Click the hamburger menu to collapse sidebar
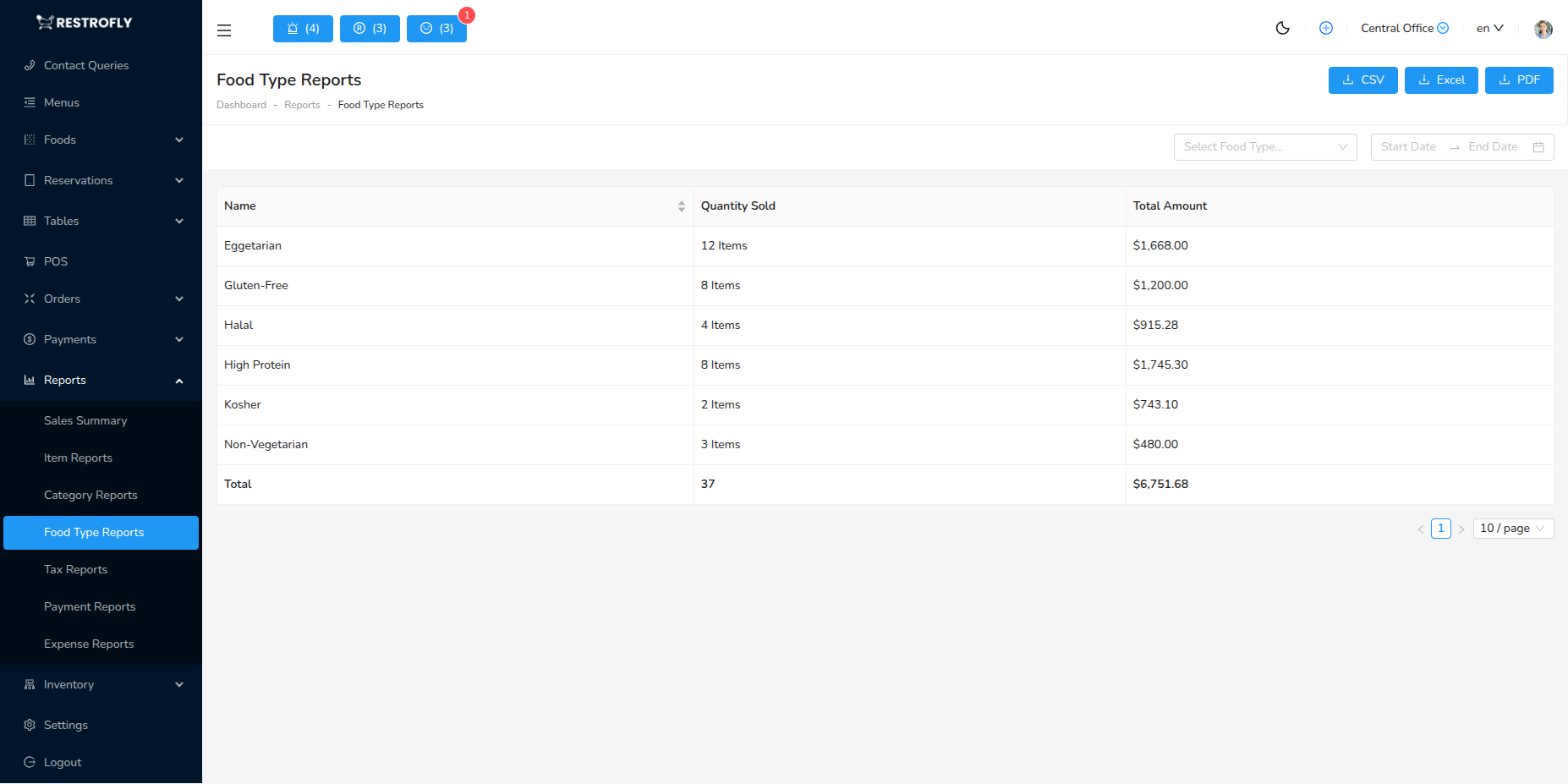The height and width of the screenshot is (784, 1568). click(223, 30)
